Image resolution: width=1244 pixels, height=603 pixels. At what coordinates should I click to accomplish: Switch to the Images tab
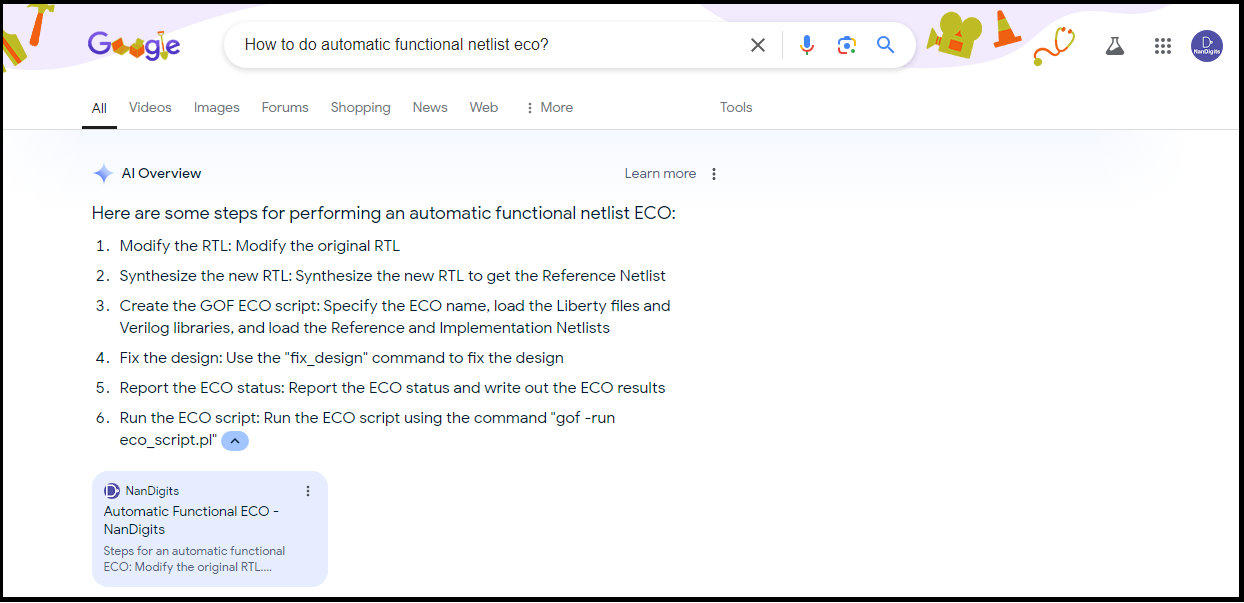click(217, 108)
